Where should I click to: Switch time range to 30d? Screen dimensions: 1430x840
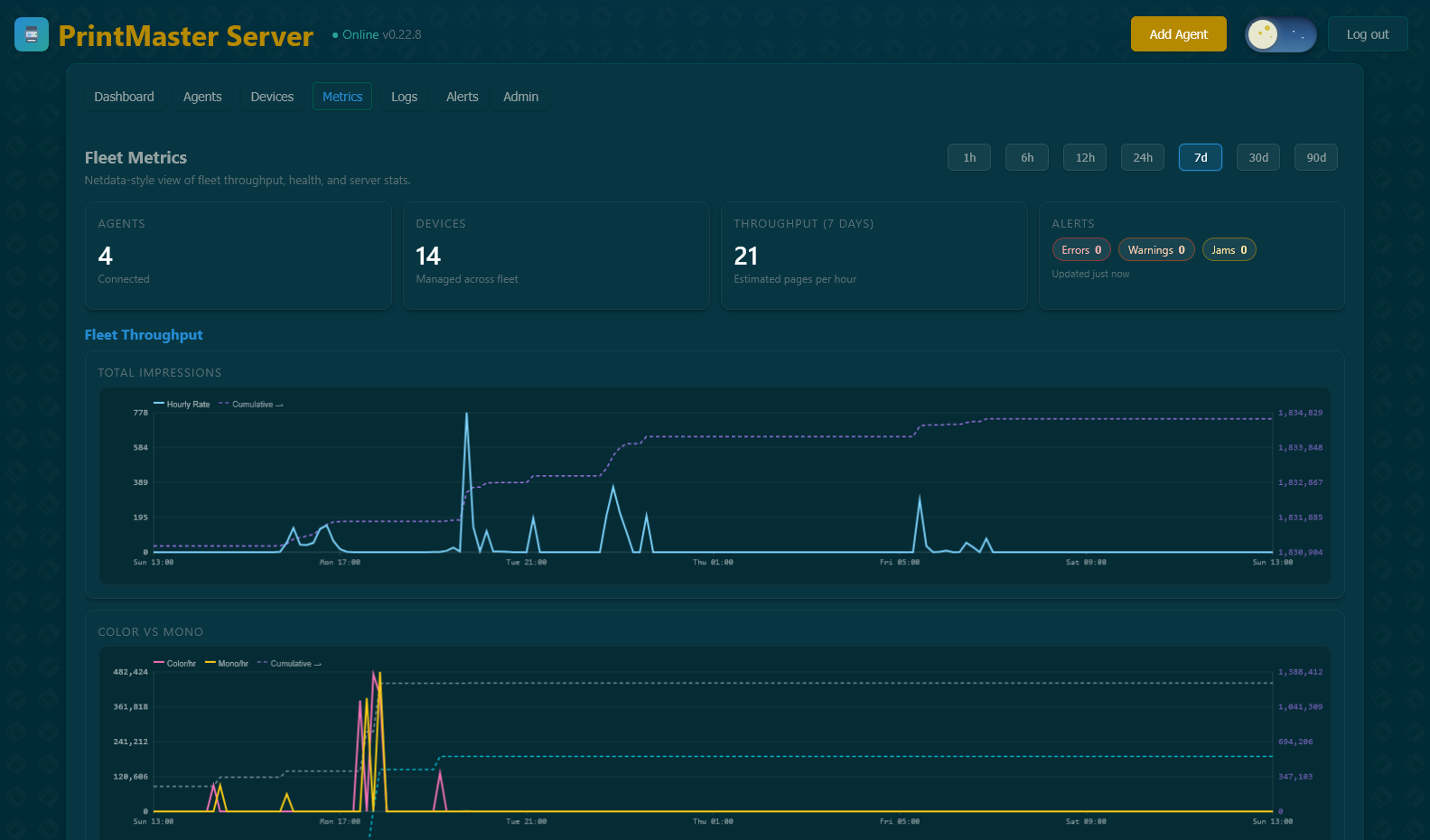point(1258,157)
